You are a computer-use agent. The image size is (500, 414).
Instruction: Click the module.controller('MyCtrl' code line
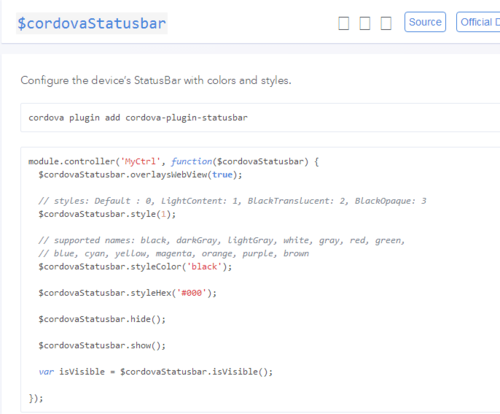pos(174,162)
